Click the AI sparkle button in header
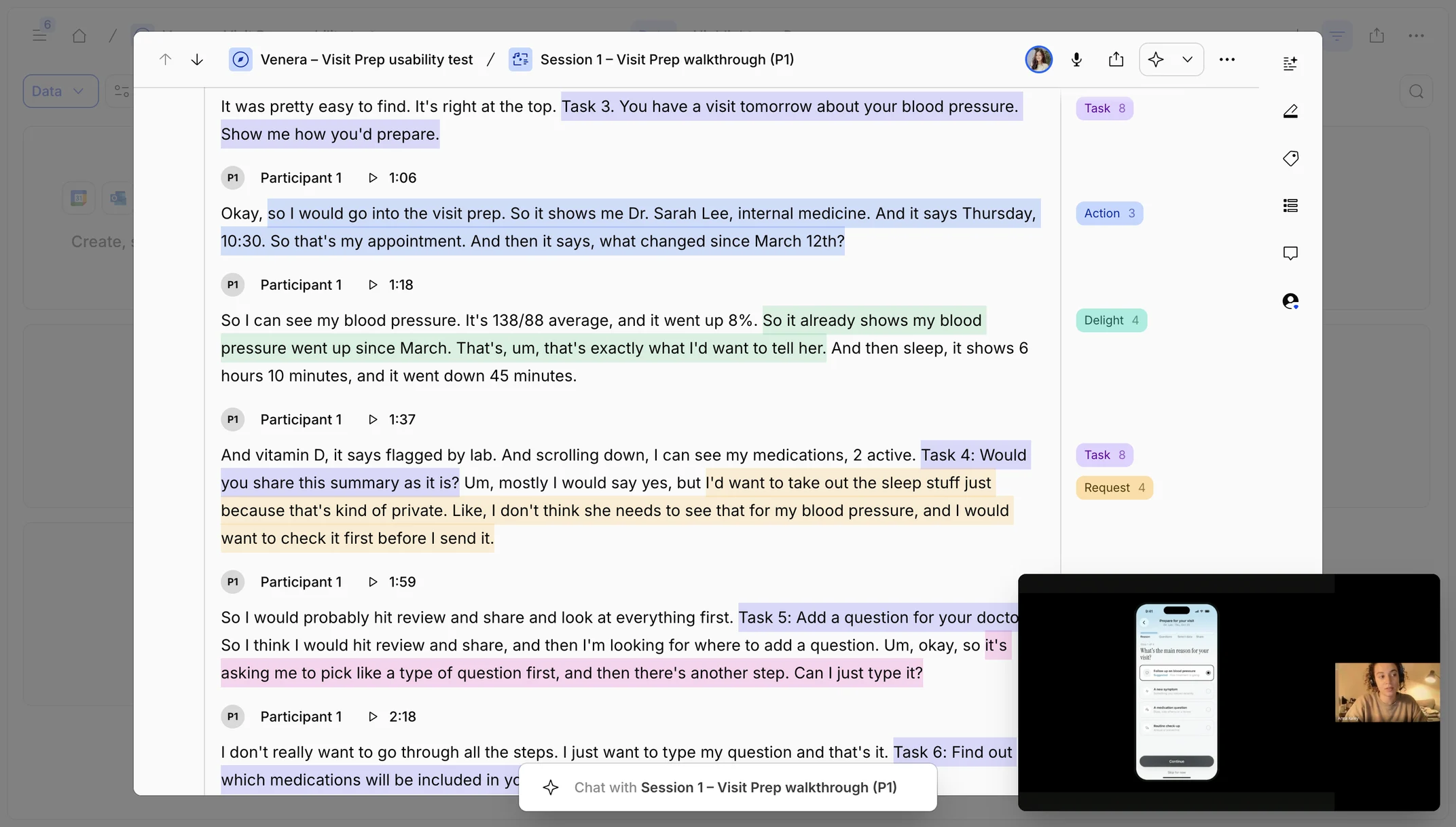Image resolution: width=1456 pixels, height=827 pixels. tap(1156, 60)
